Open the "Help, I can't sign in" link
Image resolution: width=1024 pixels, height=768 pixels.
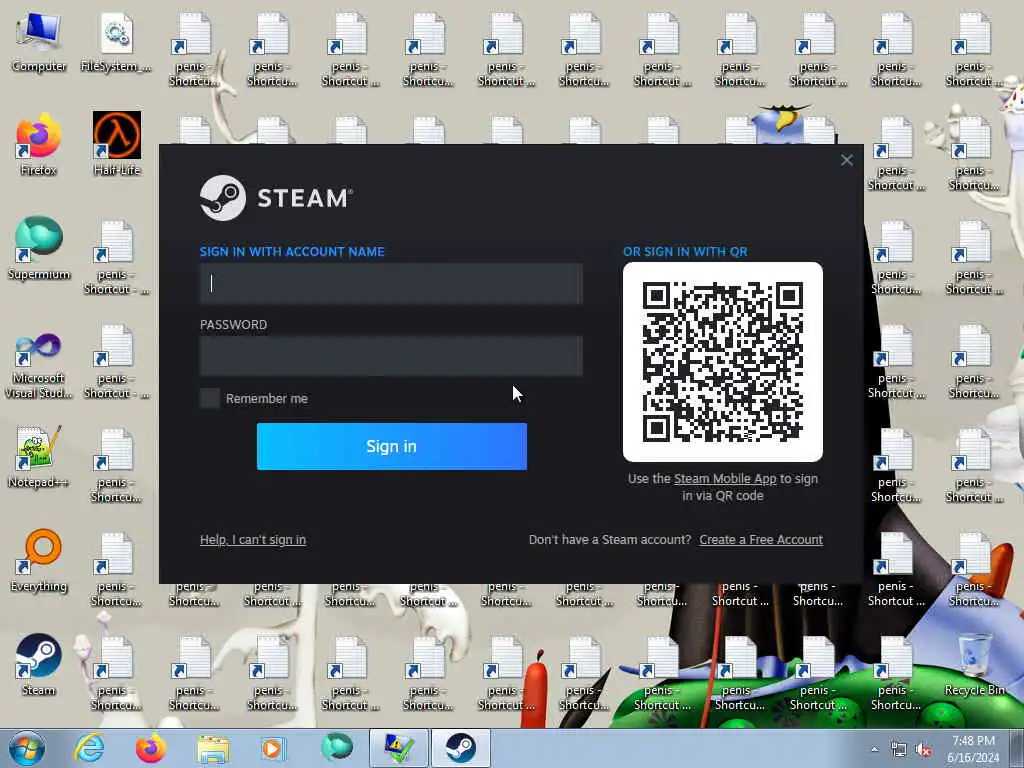tap(253, 539)
